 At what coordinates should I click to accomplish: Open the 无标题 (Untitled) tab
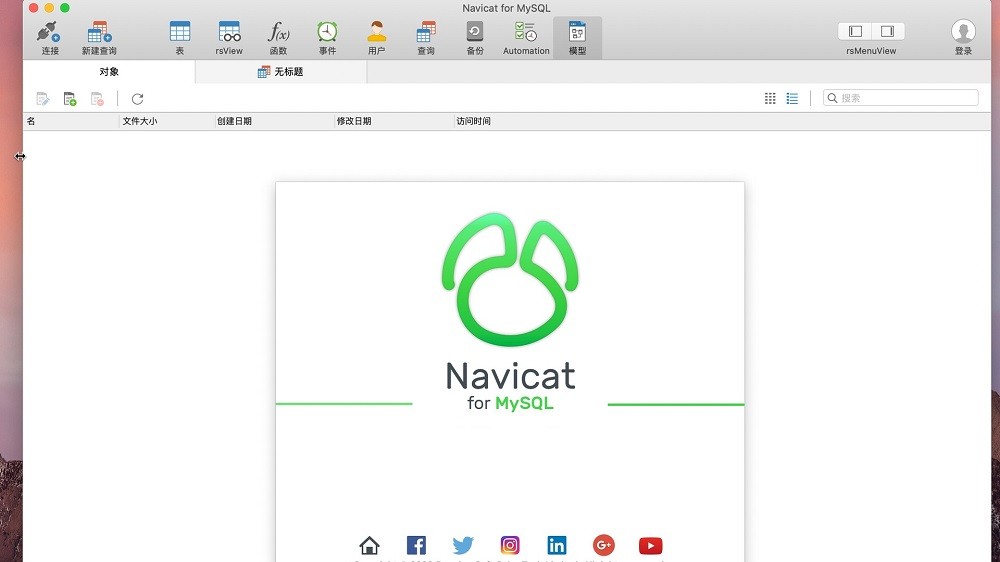coord(281,72)
